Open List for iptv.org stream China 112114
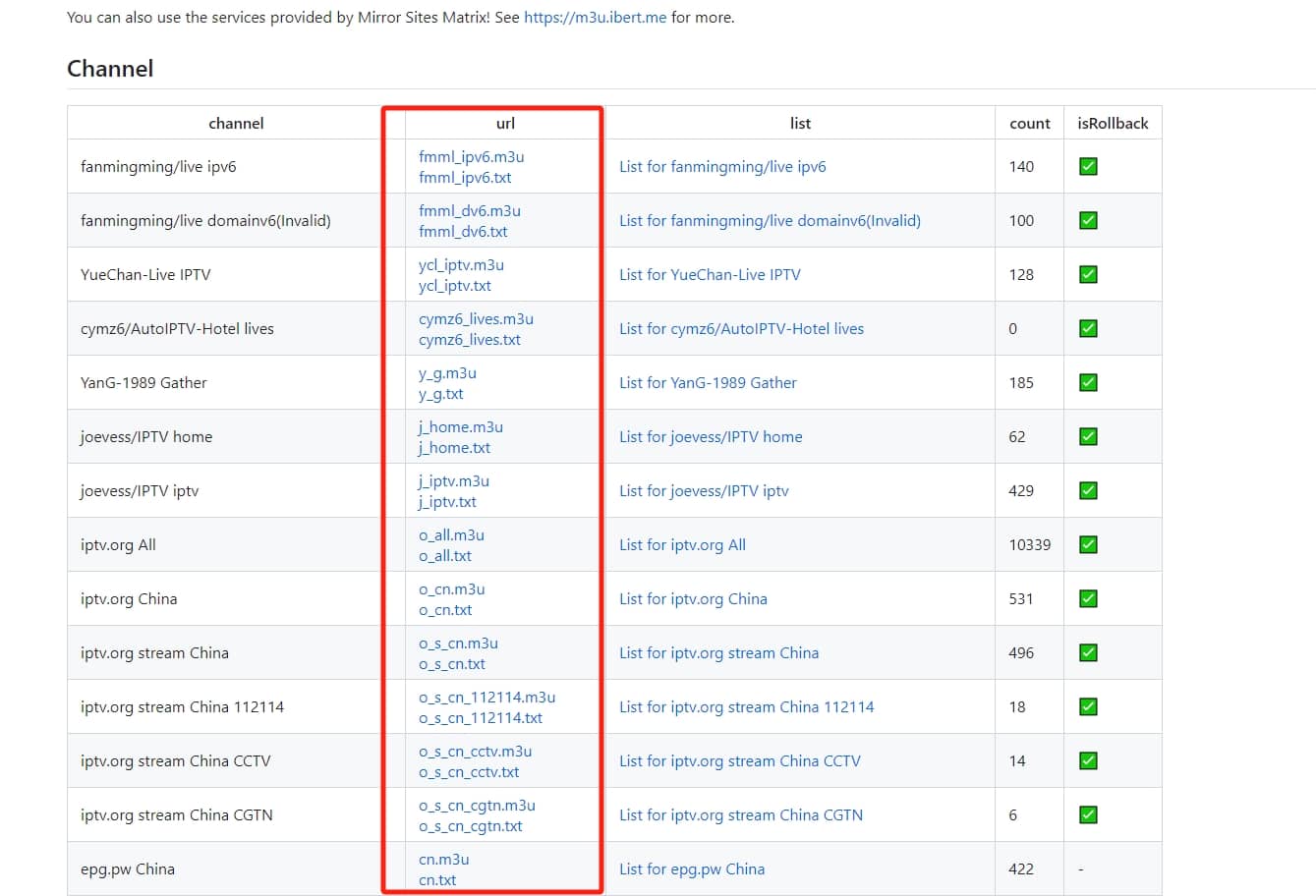This screenshot has height=896, width=1316. 746,706
